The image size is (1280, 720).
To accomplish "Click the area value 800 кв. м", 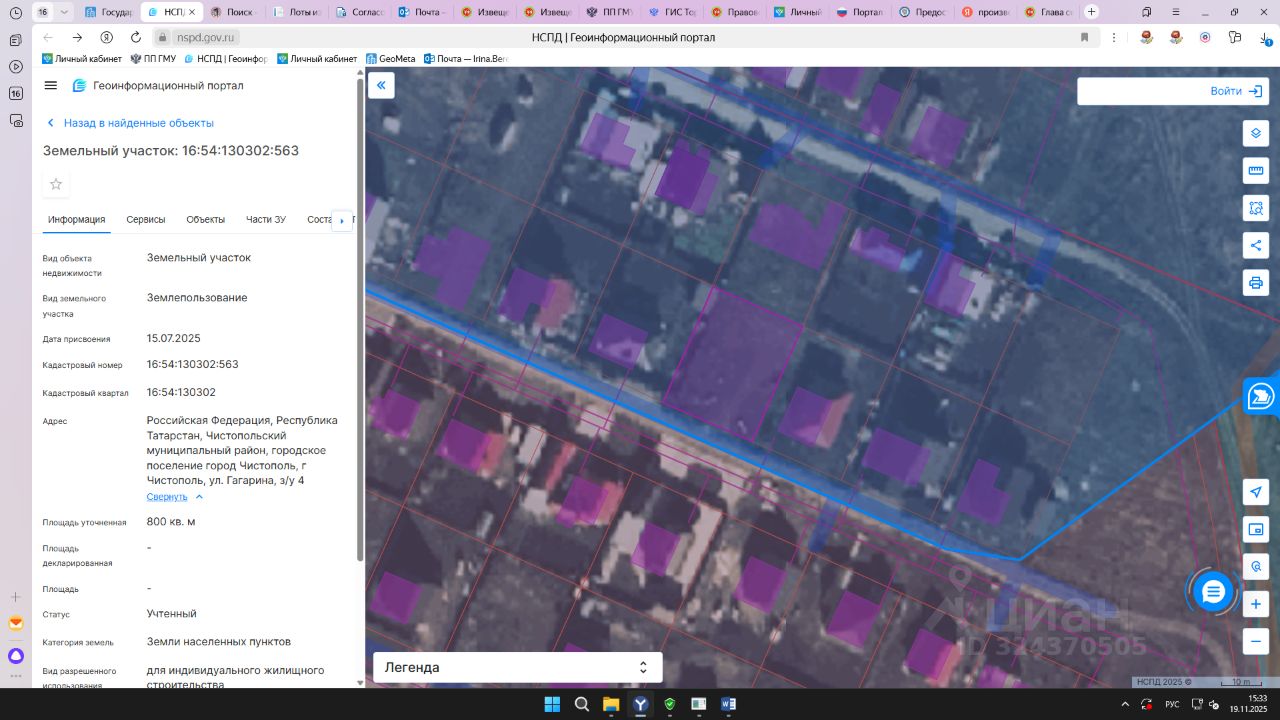I will [x=171, y=522].
